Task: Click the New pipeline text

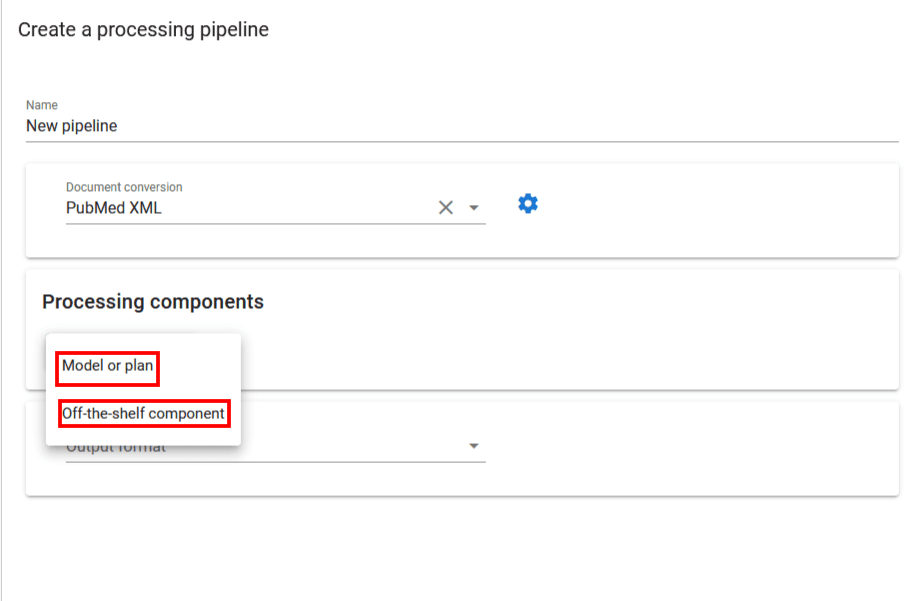Action: [x=72, y=126]
